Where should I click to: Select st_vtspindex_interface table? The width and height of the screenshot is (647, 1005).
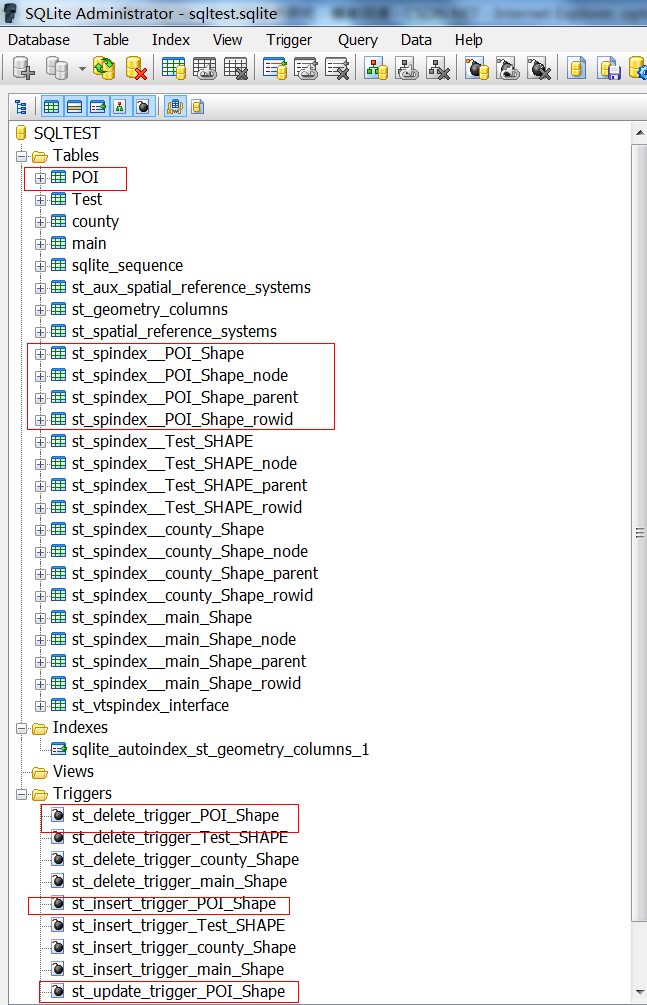pos(150,706)
